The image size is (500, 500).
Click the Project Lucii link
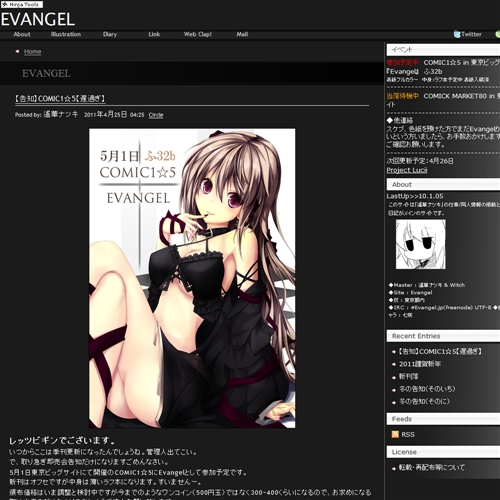[407, 170]
